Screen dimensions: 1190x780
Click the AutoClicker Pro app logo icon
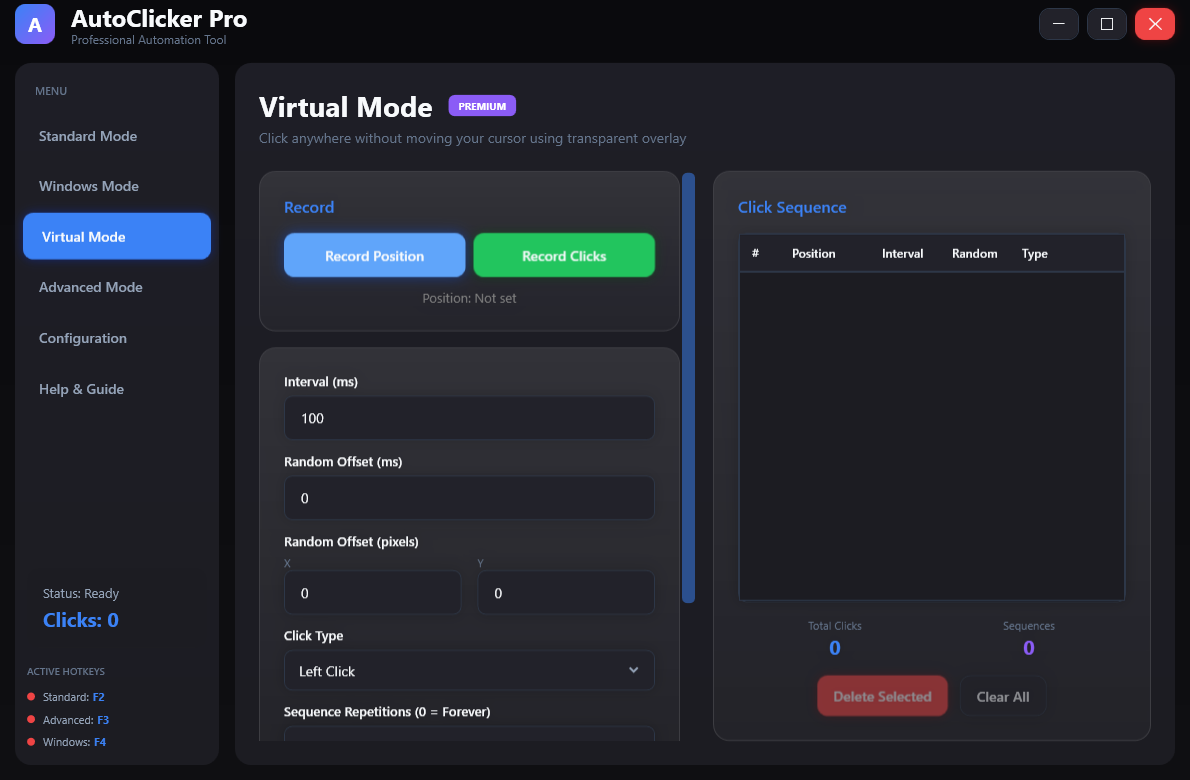pyautogui.click(x=34, y=23)
